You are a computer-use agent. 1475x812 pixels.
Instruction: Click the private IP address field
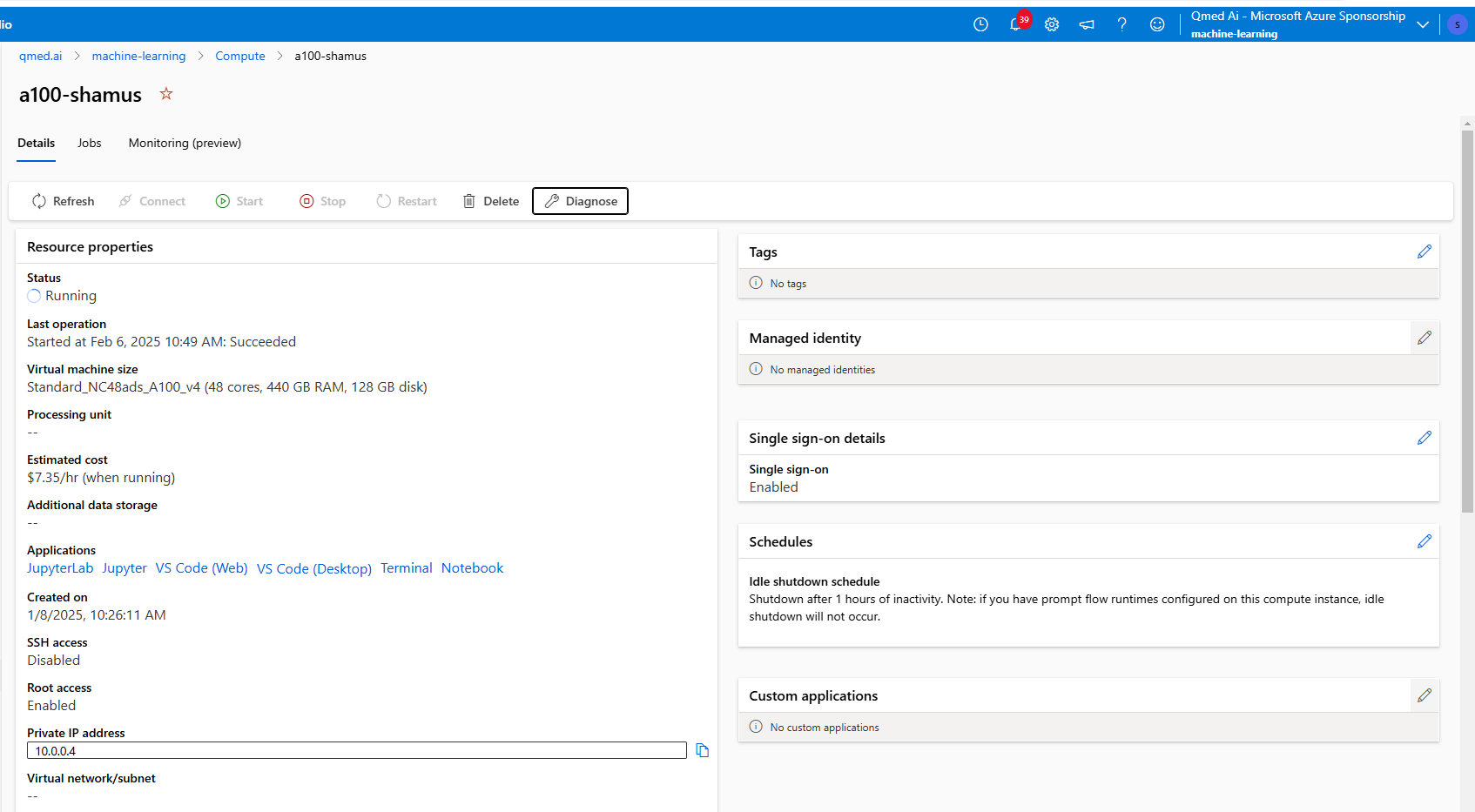click(x=357, y=750)
